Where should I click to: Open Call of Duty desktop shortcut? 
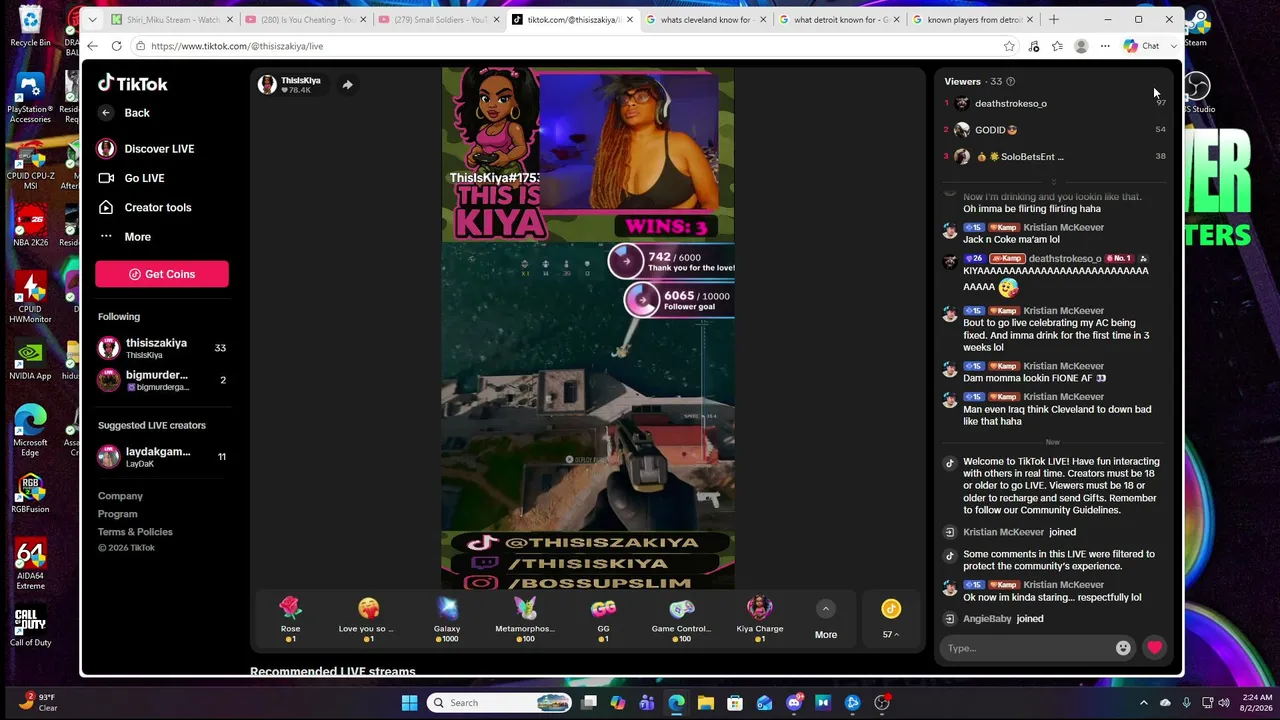pyautogui.click(x=30, y=626)
